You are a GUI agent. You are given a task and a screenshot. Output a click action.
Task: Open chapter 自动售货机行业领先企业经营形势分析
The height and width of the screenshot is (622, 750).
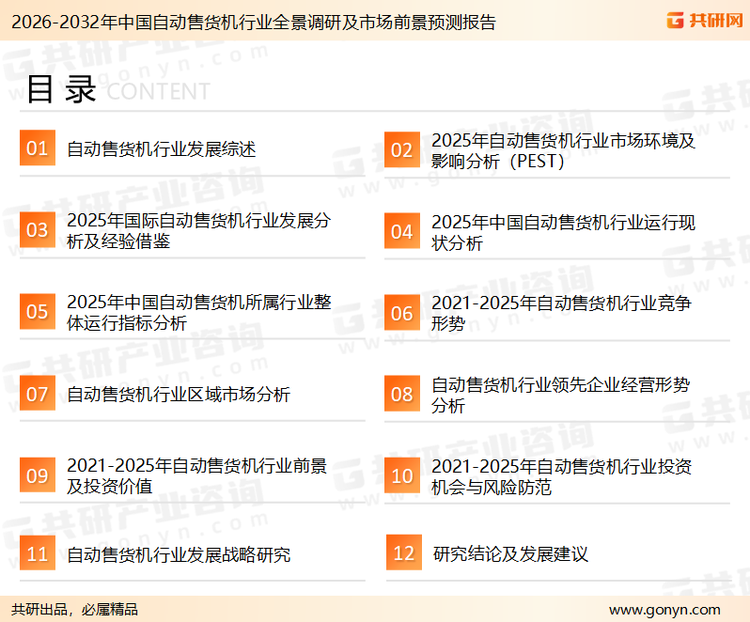click(561, 395)
